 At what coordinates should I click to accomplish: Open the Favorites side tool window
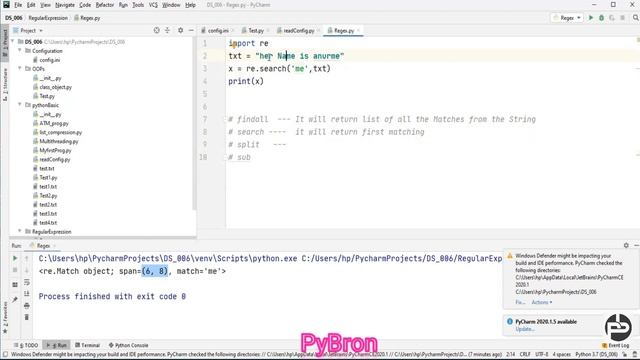click(5, 318)
